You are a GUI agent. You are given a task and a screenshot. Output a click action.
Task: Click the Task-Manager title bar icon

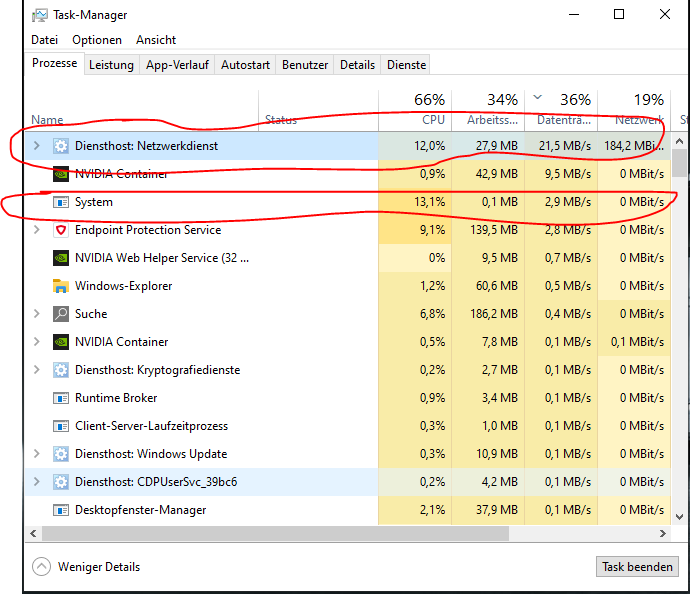point(40,15)
